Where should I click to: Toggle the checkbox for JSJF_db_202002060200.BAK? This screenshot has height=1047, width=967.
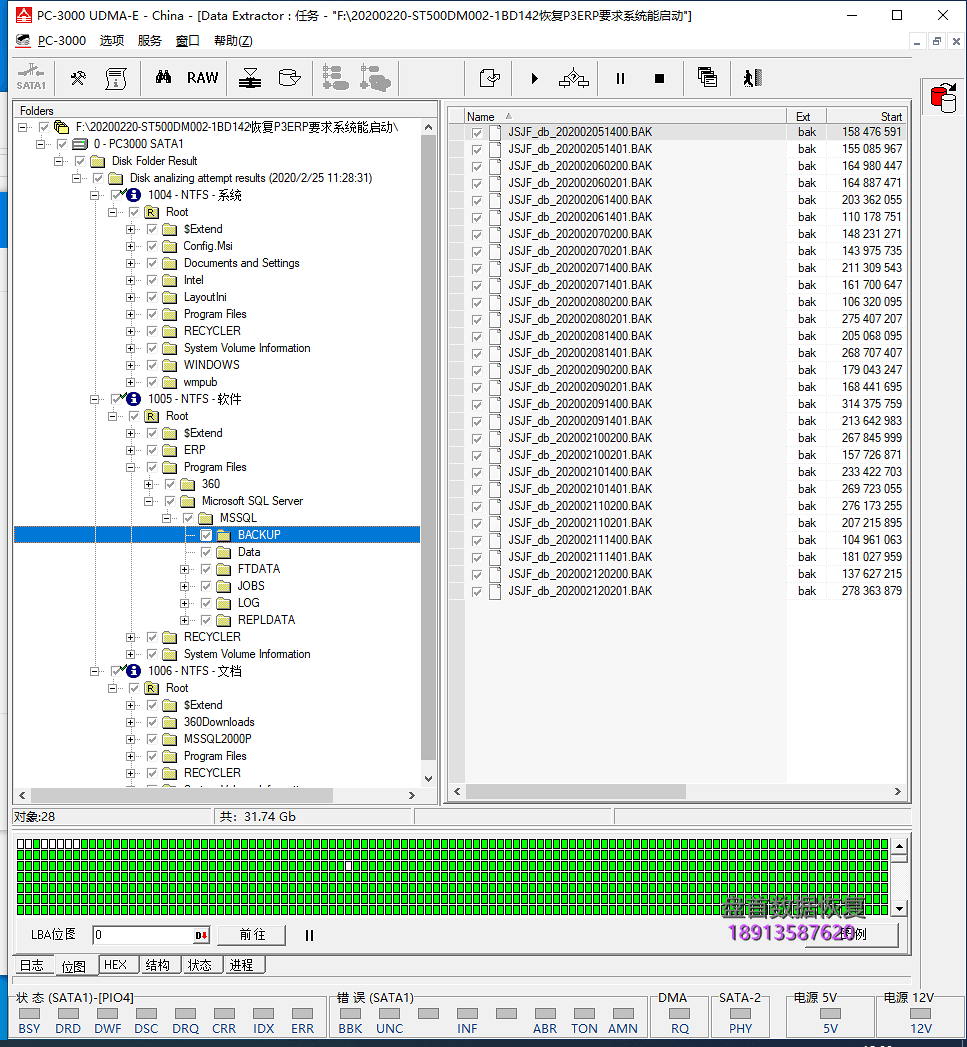coord(477,167)
